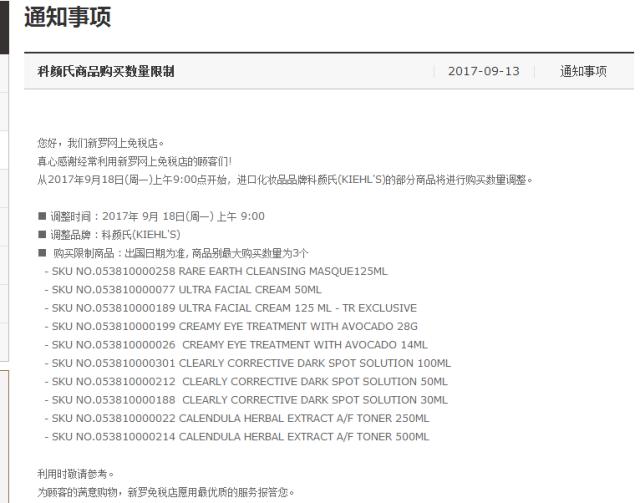Click the 调整品牌：科颜氏(KIEHL'S) line
640x503 pixels.
coord(109,235)
